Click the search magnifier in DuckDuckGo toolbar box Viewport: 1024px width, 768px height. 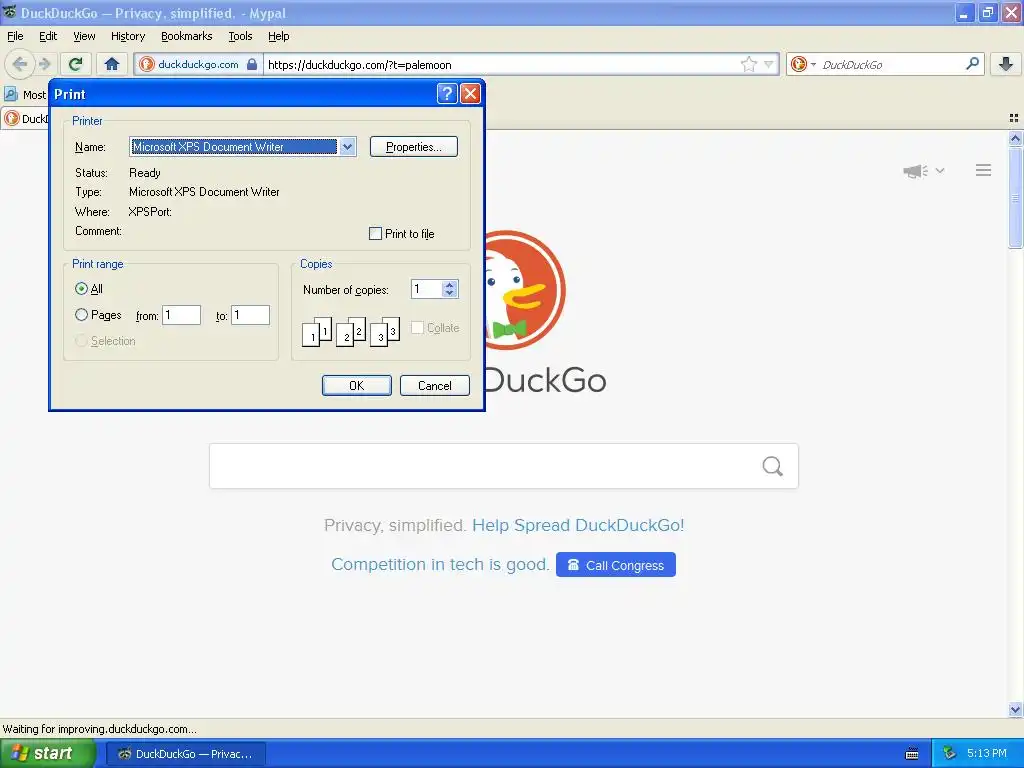coord(972,64)
